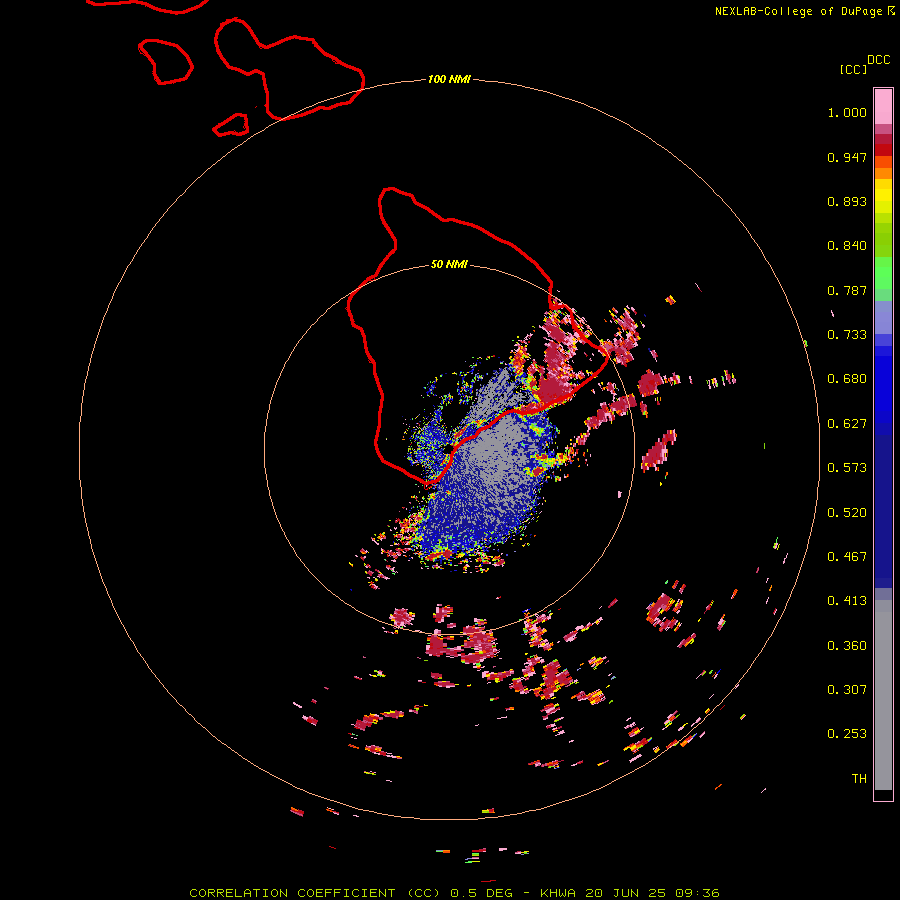Select the 0.360 scale value
900x900 pixels.
pyautogui.click(x=847, y=646)
